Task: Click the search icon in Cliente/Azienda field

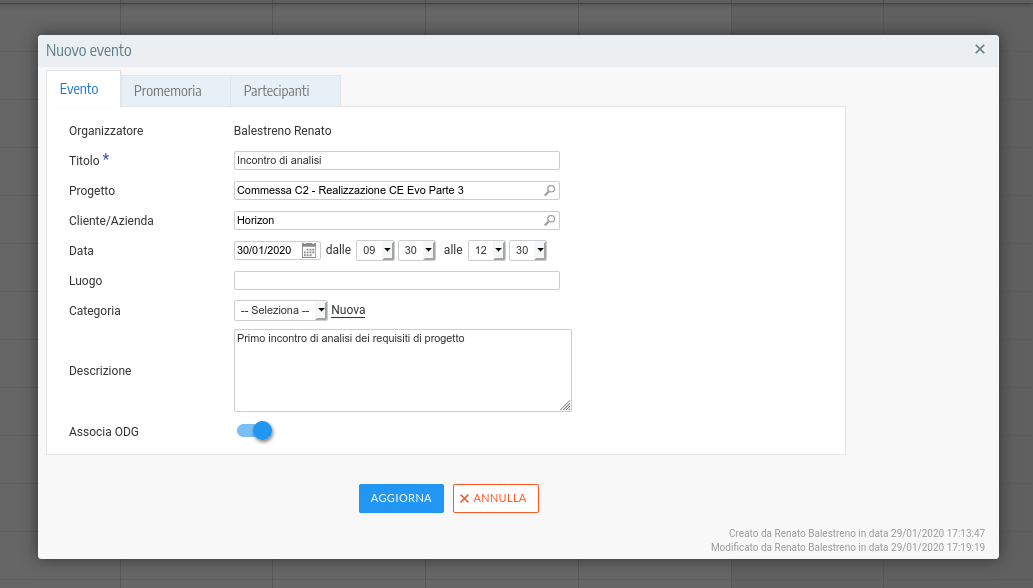Action: (549, 220)
